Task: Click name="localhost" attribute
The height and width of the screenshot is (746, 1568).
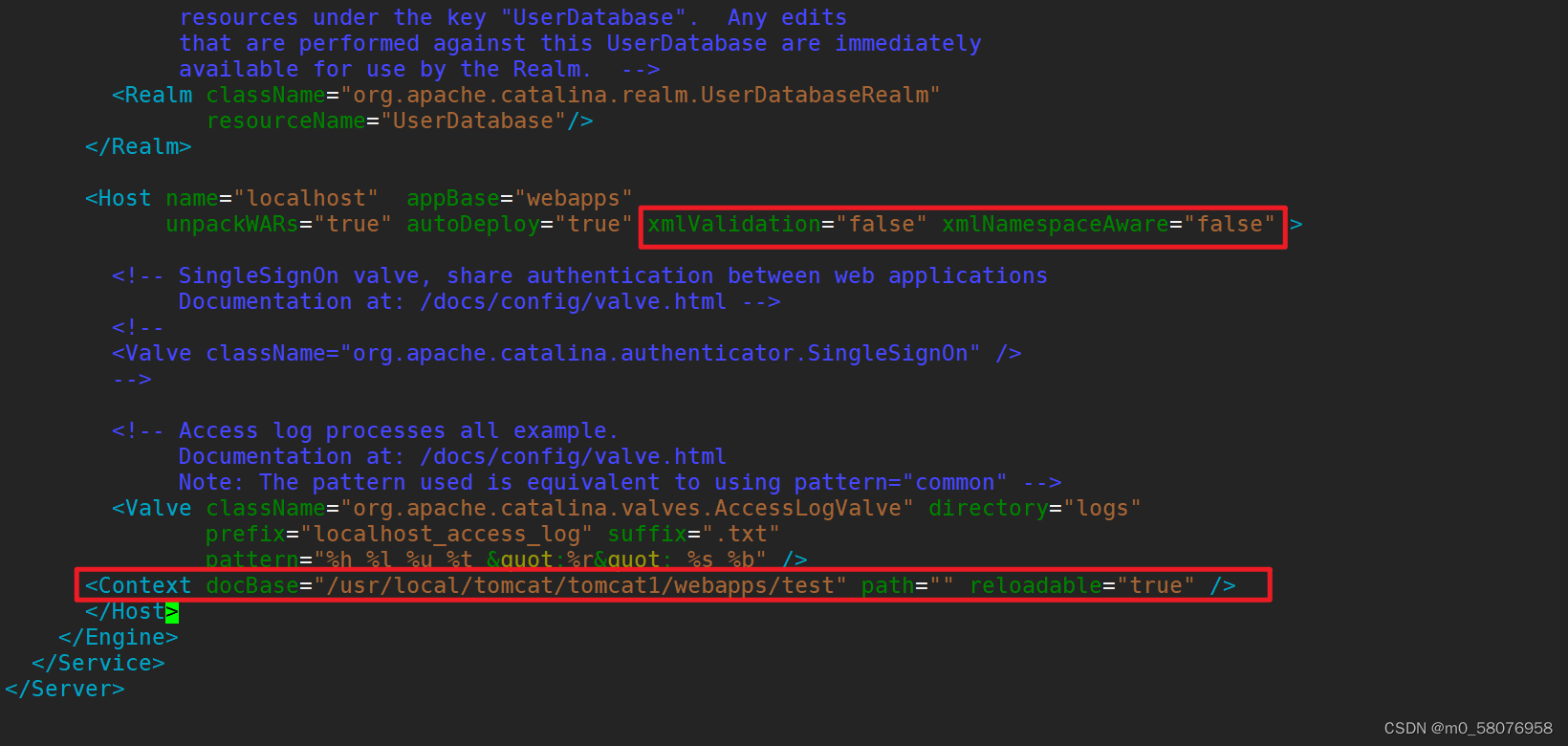Action: pyautogui.click(x=272, y=199)
